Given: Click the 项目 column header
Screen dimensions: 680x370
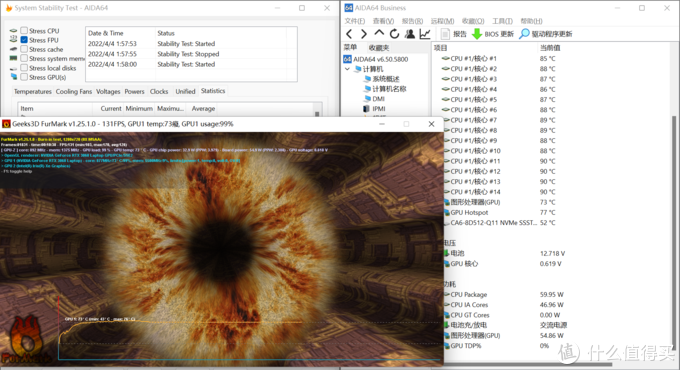Looking at the screenshot, I should (x=485, y=48).
